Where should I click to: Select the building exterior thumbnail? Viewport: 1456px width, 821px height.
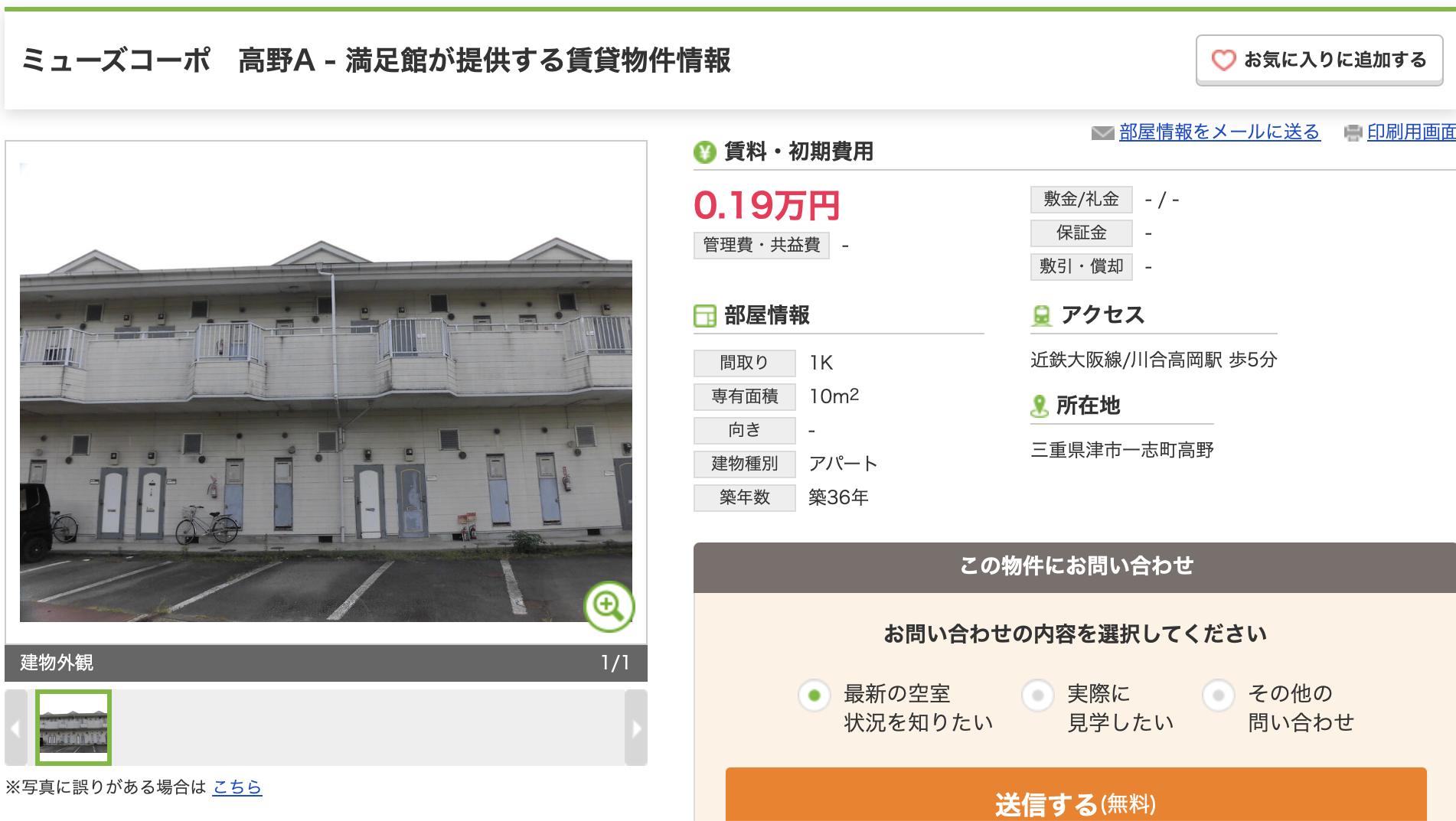(73, 728)
